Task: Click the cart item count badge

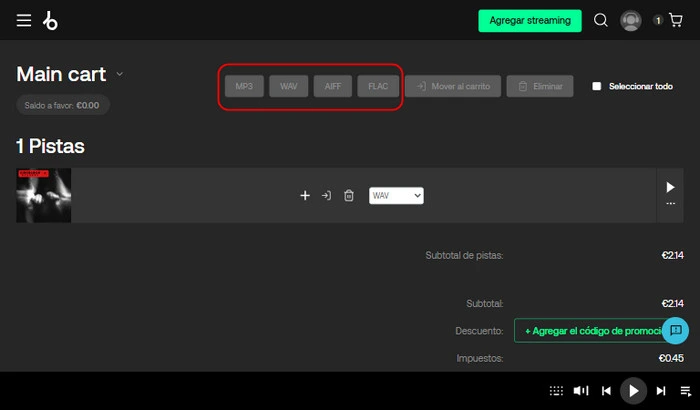Action: pyautogui.click(x=658, y=21)
